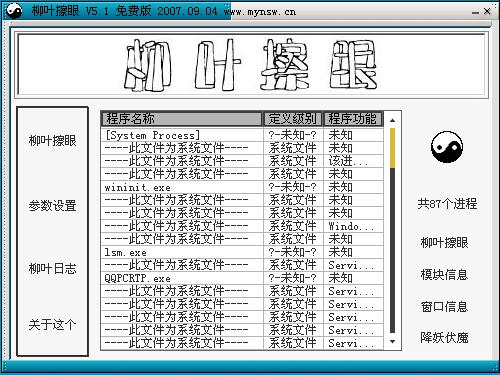
Task: Click ?-未知-? level cell of wininit.exe row
Action: click(x=293, y=187)
